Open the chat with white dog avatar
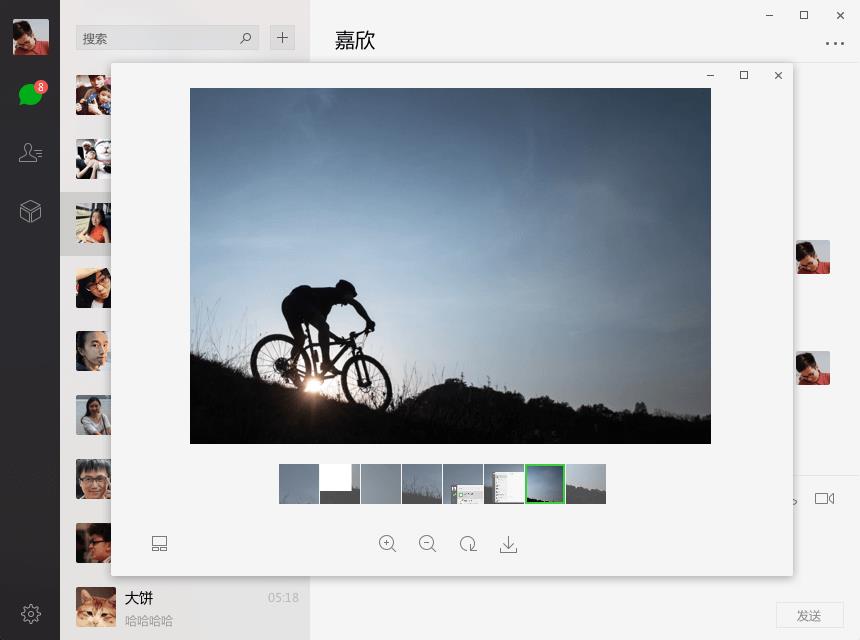The height and width of the screenshot is (640, 860). (x=93, y=159)
